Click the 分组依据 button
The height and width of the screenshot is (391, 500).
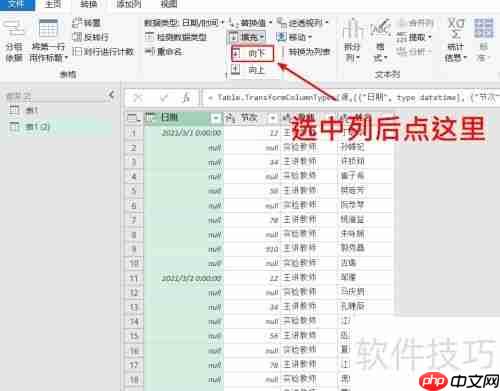14,41
